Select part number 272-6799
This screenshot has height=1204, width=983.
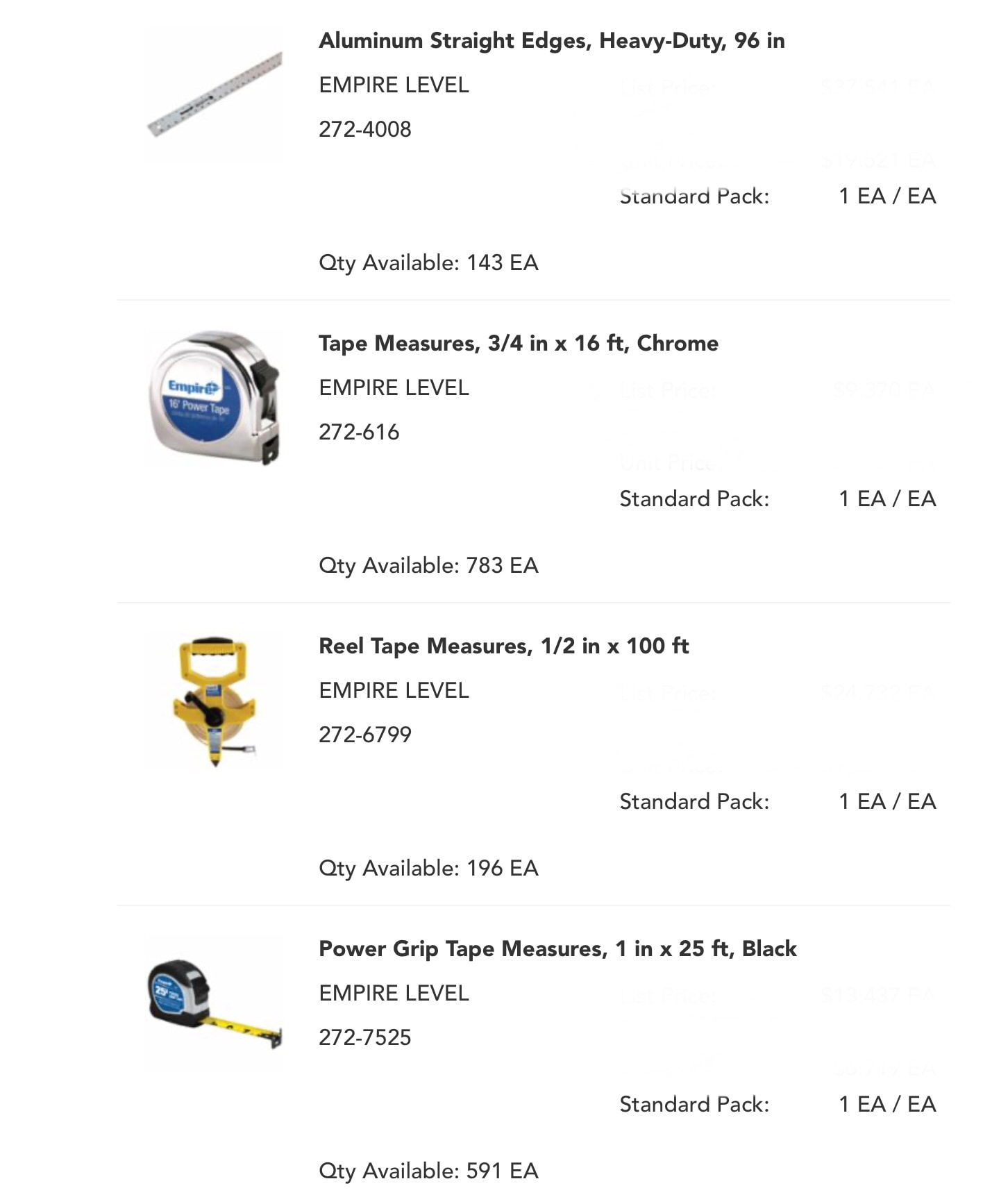(365, 735)
